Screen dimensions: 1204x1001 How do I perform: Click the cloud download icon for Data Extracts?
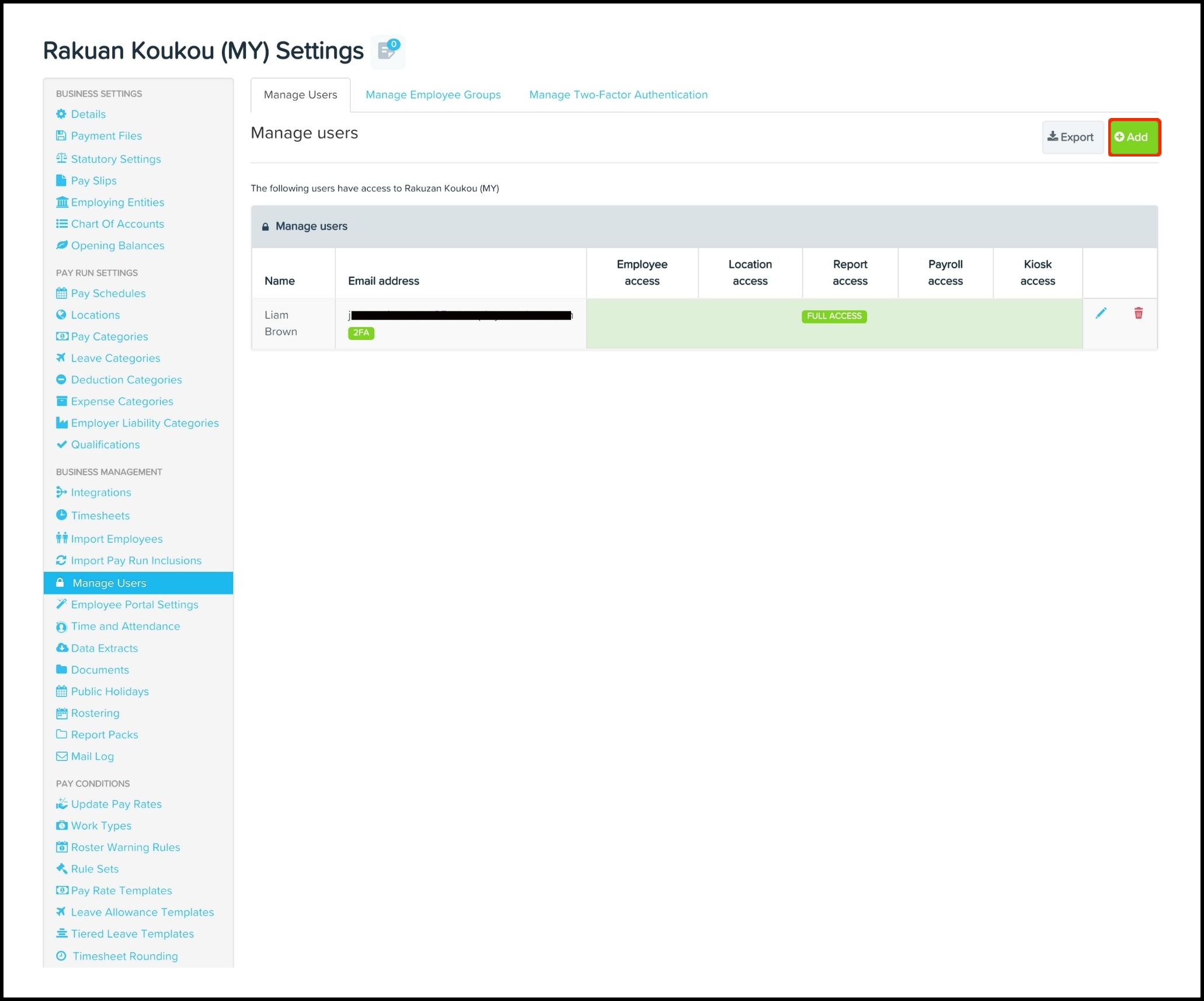(62, 648)
